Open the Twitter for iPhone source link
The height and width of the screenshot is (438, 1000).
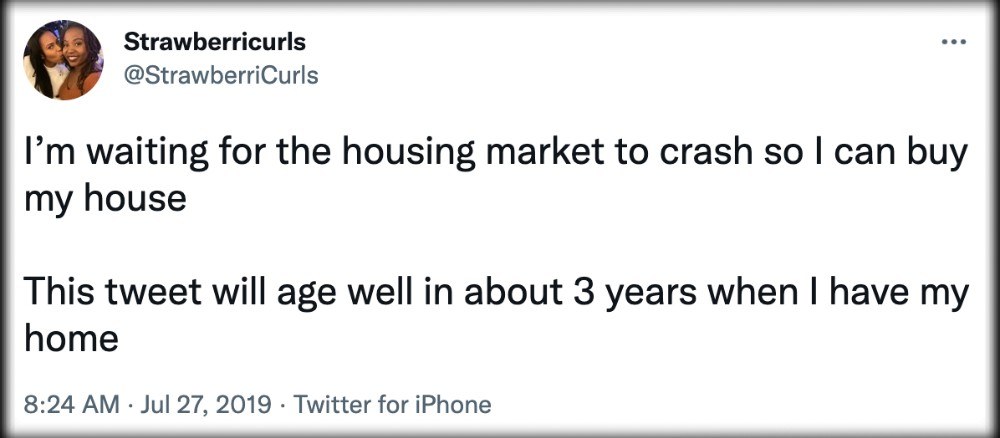395,404
